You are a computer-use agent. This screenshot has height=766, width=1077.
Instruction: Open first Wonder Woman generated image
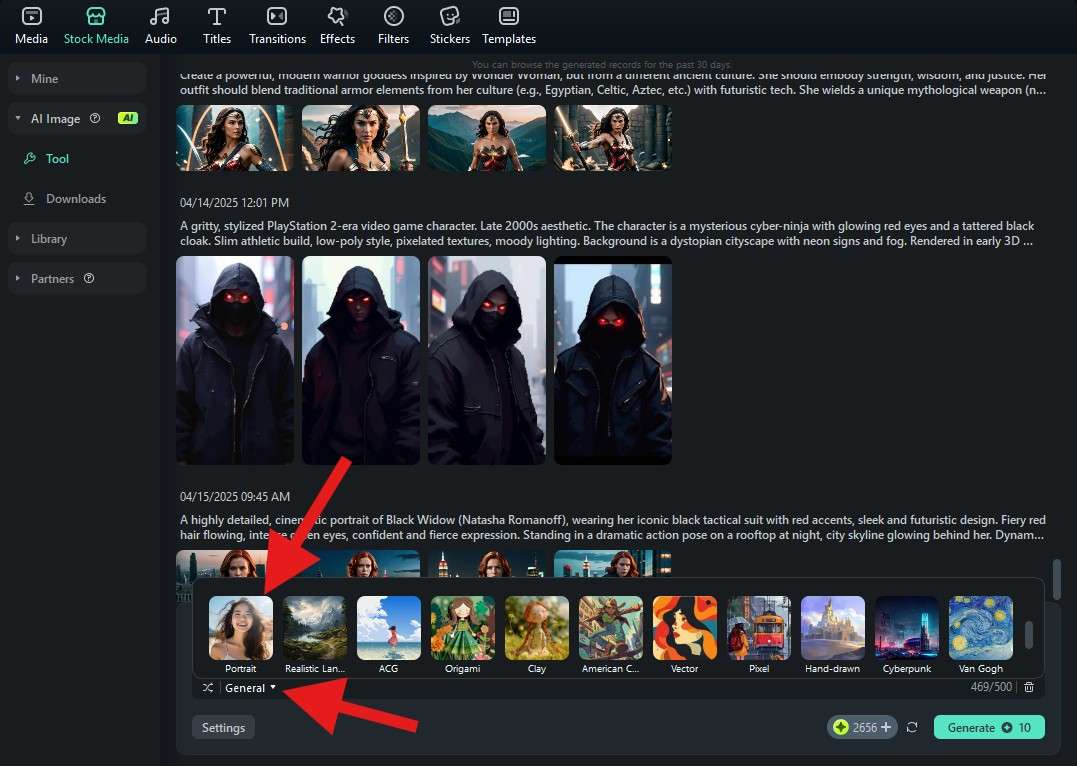[x=235, y=137]
